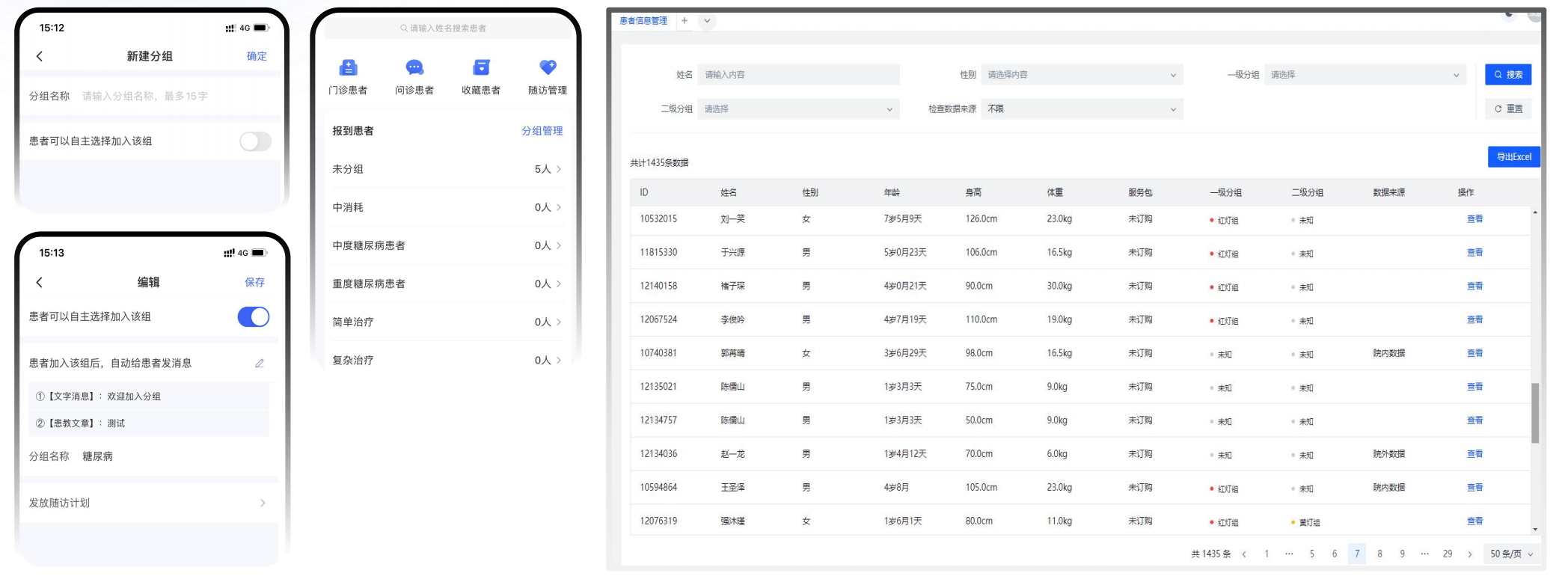Click plus icon to add new tab
Viewport: 1568px width, 588px height.
685,21
